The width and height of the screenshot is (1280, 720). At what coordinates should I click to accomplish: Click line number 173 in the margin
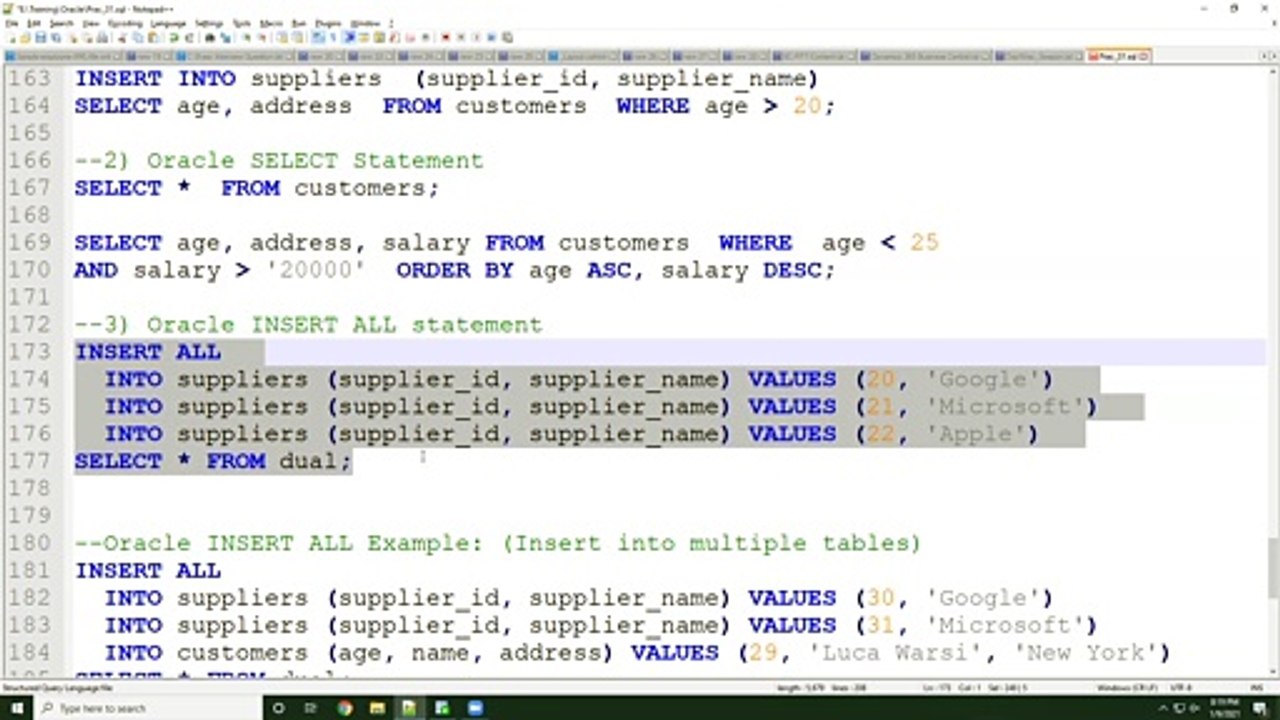click(x=29, y=352)
